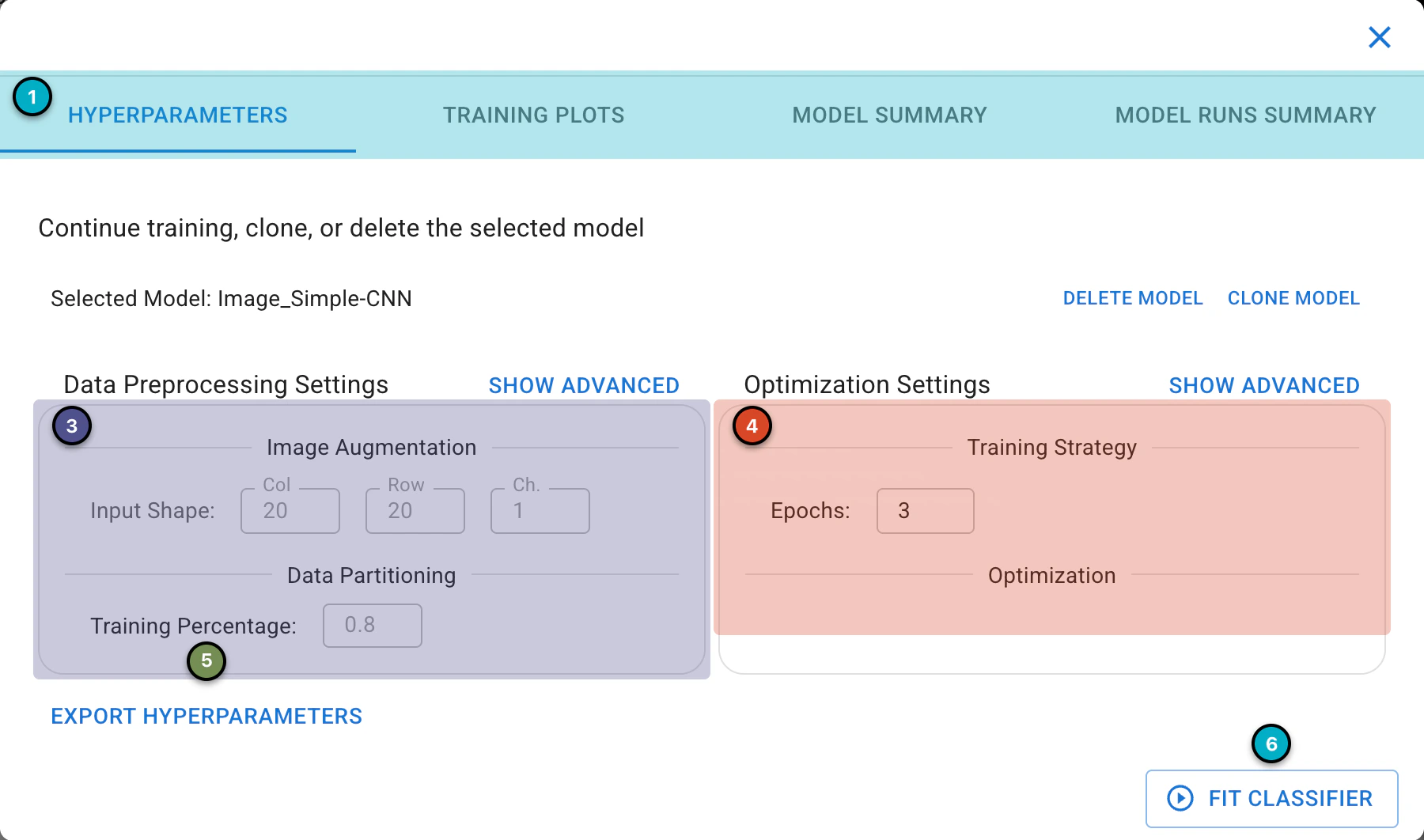Image resolution: width=1424 pixels, height=840 pixels.
Task: Click the Row input shape field
Action: pyautogui.click(x=415, y=511)
